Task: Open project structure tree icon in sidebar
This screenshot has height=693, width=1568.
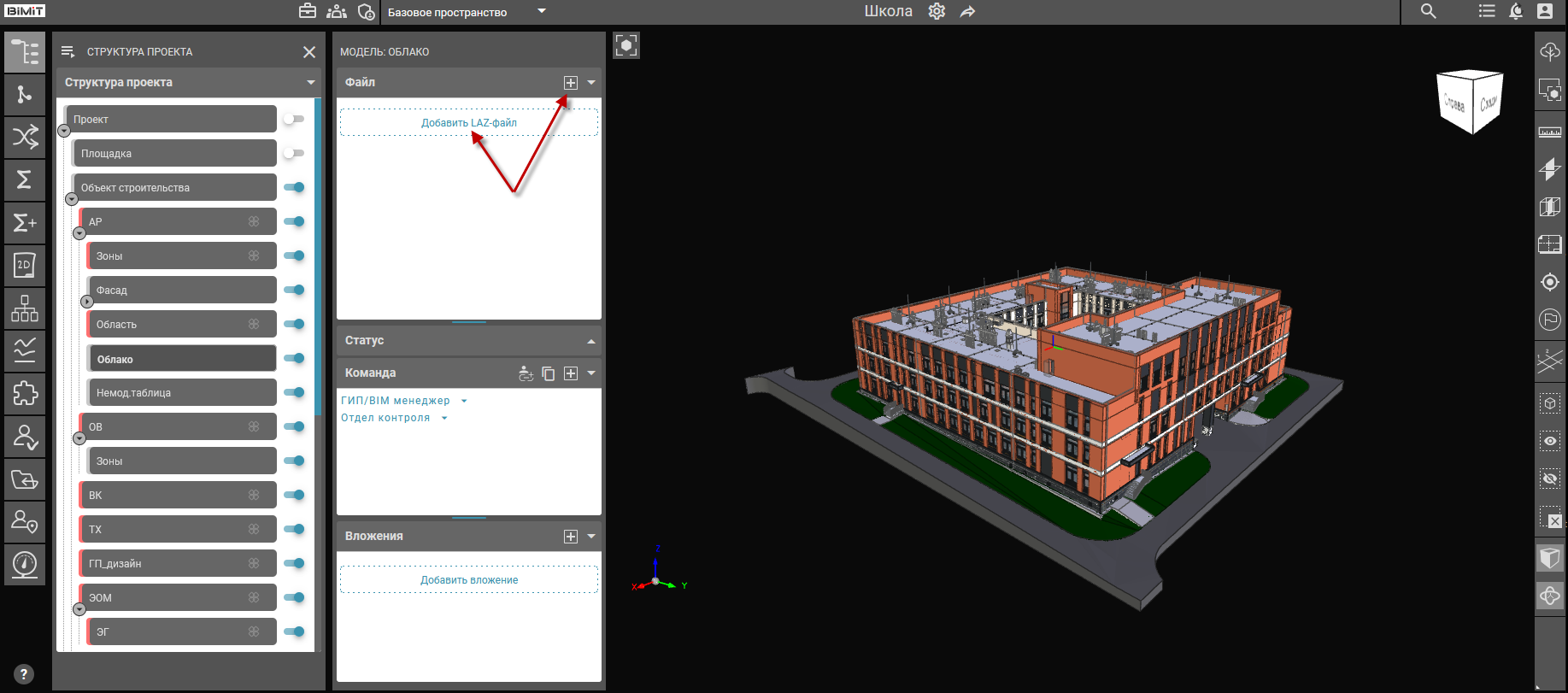Action: [25, 52]
